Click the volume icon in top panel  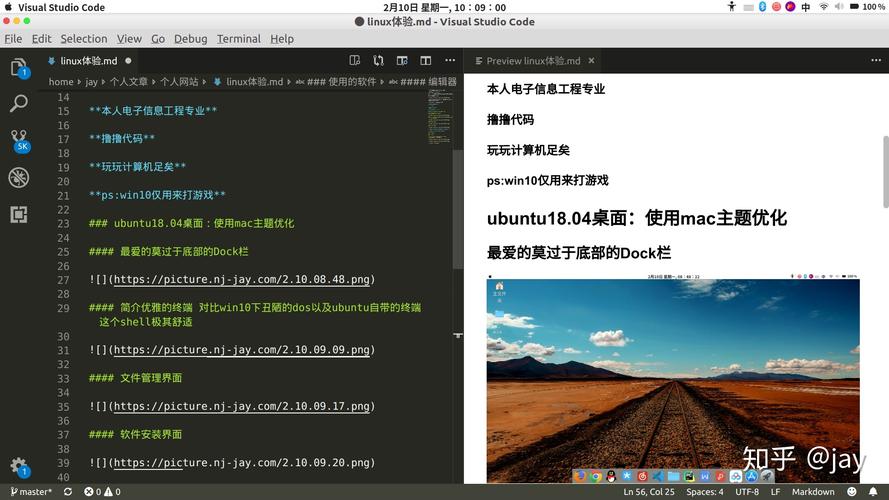click(839, 7)
